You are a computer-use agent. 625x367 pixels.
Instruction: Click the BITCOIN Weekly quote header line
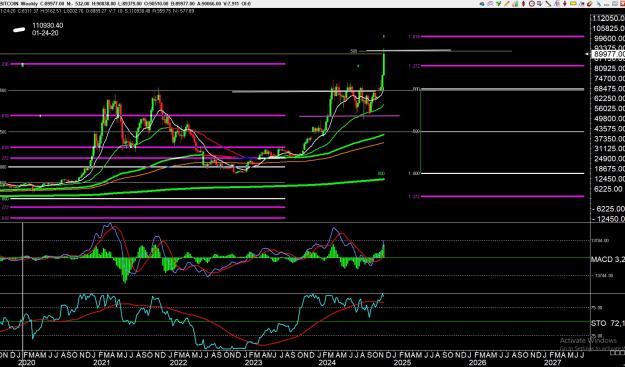click(x=126, y=4)
